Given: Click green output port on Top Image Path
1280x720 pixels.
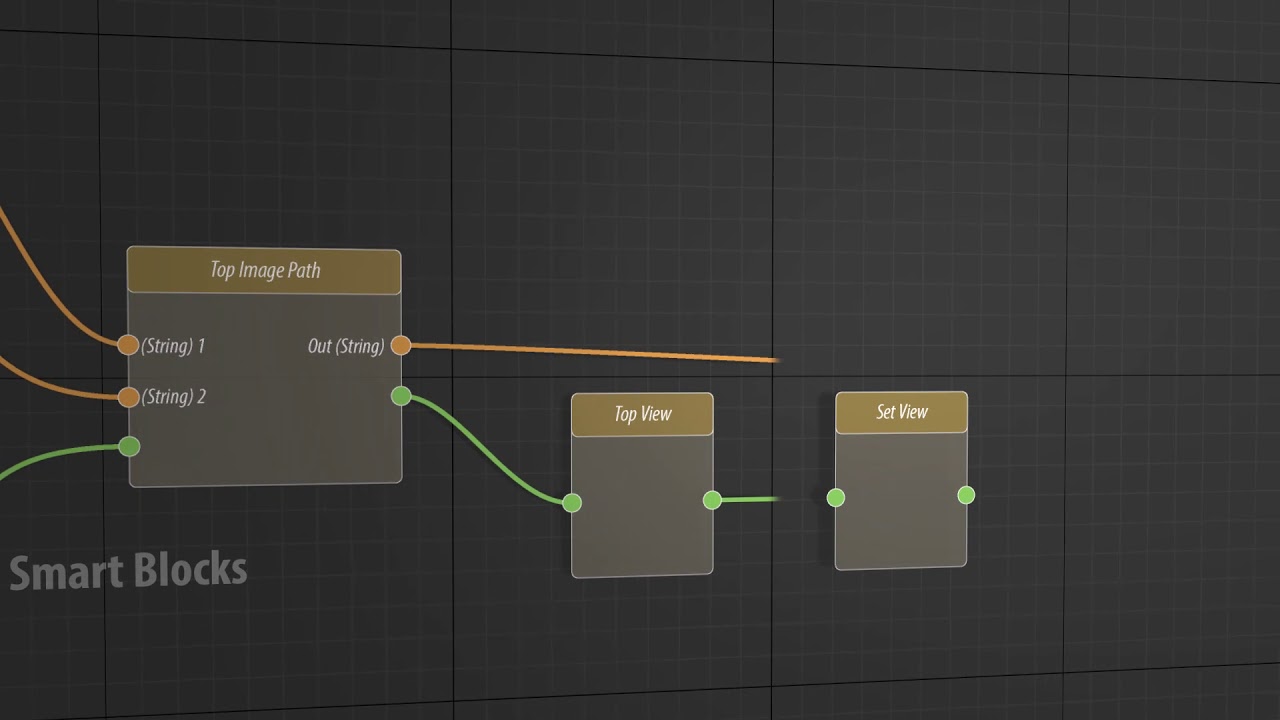Looking at the screenshot, I should pyautogui.click(x=401, y=396).
